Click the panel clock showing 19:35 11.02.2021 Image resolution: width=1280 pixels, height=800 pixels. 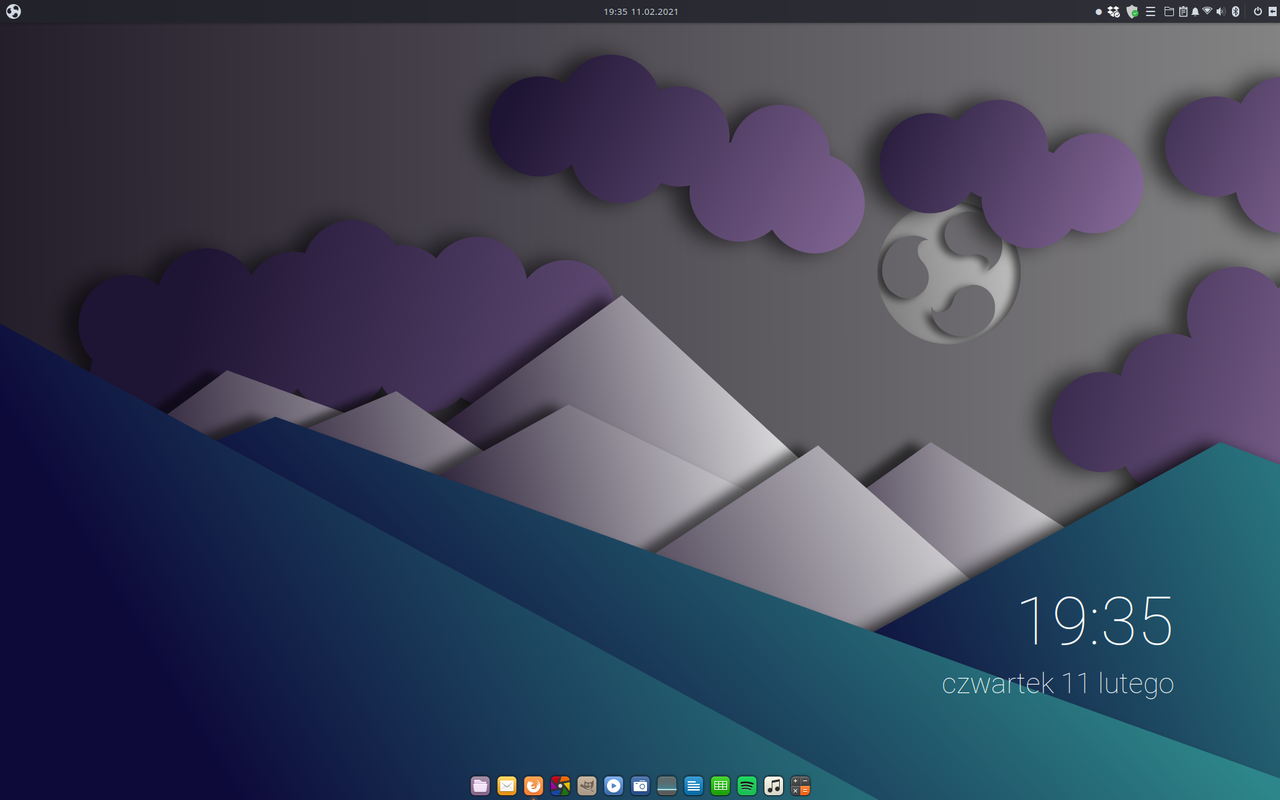641,12
